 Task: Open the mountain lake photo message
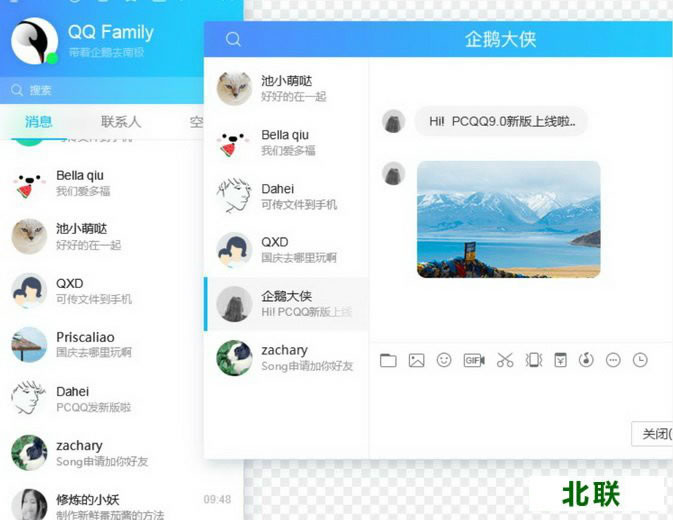pyautogui.click(x=509, y=219)
